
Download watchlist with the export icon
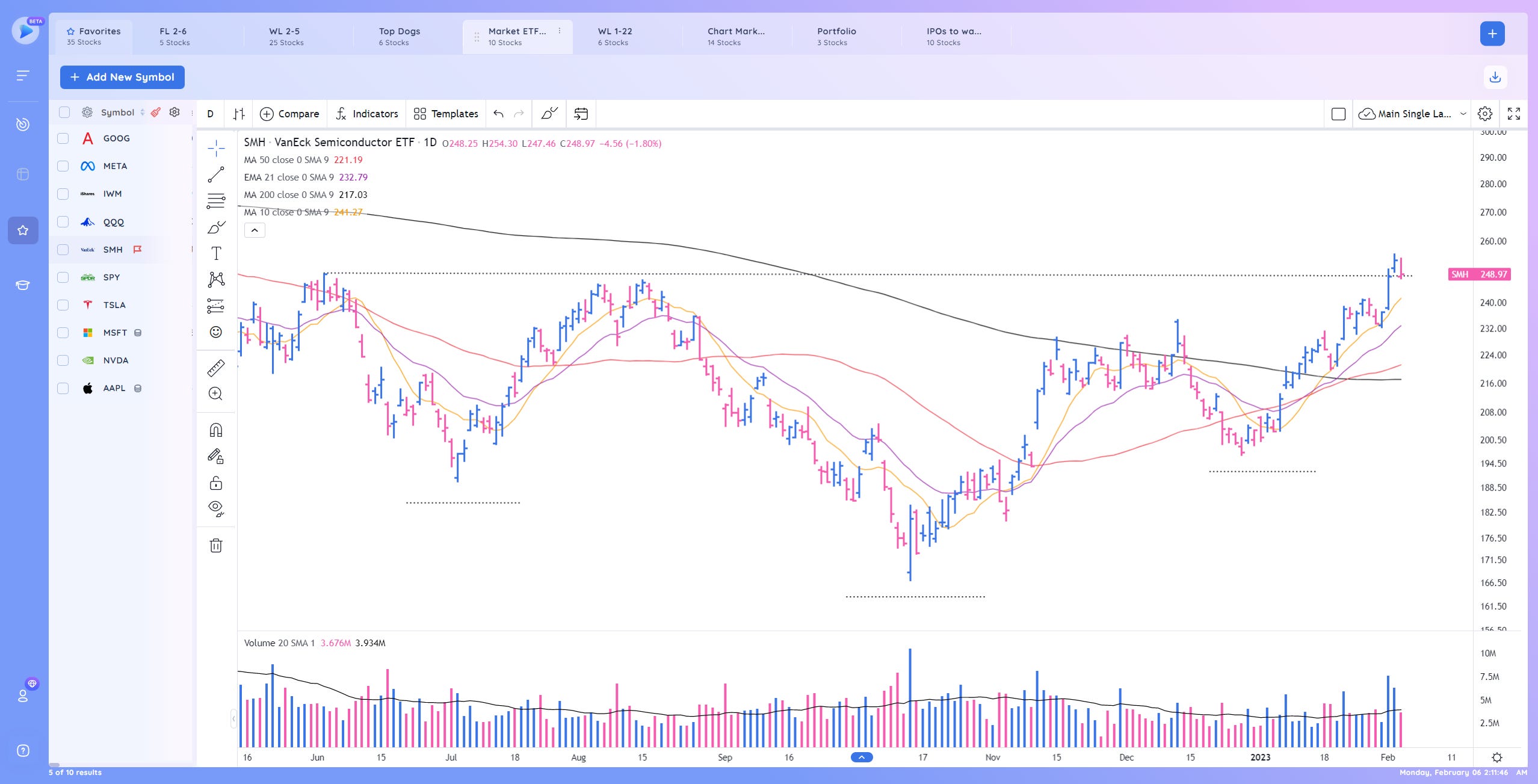pyautogui.click(x=1495, y=77)
